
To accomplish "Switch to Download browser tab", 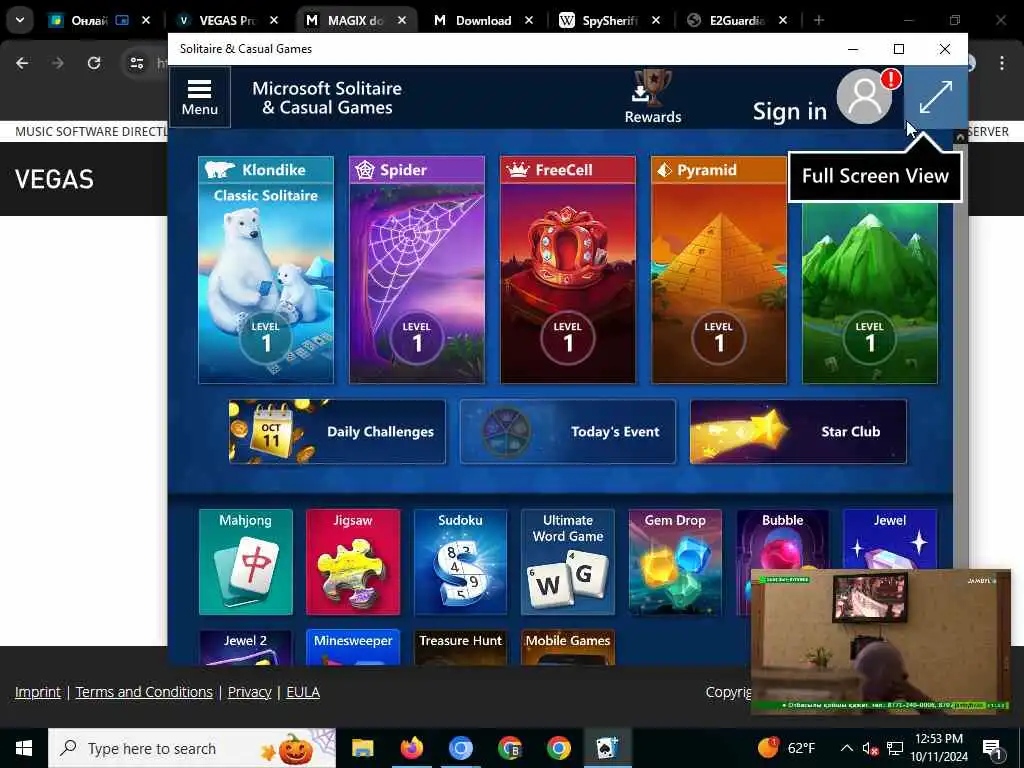I will [x=483, y=20].
